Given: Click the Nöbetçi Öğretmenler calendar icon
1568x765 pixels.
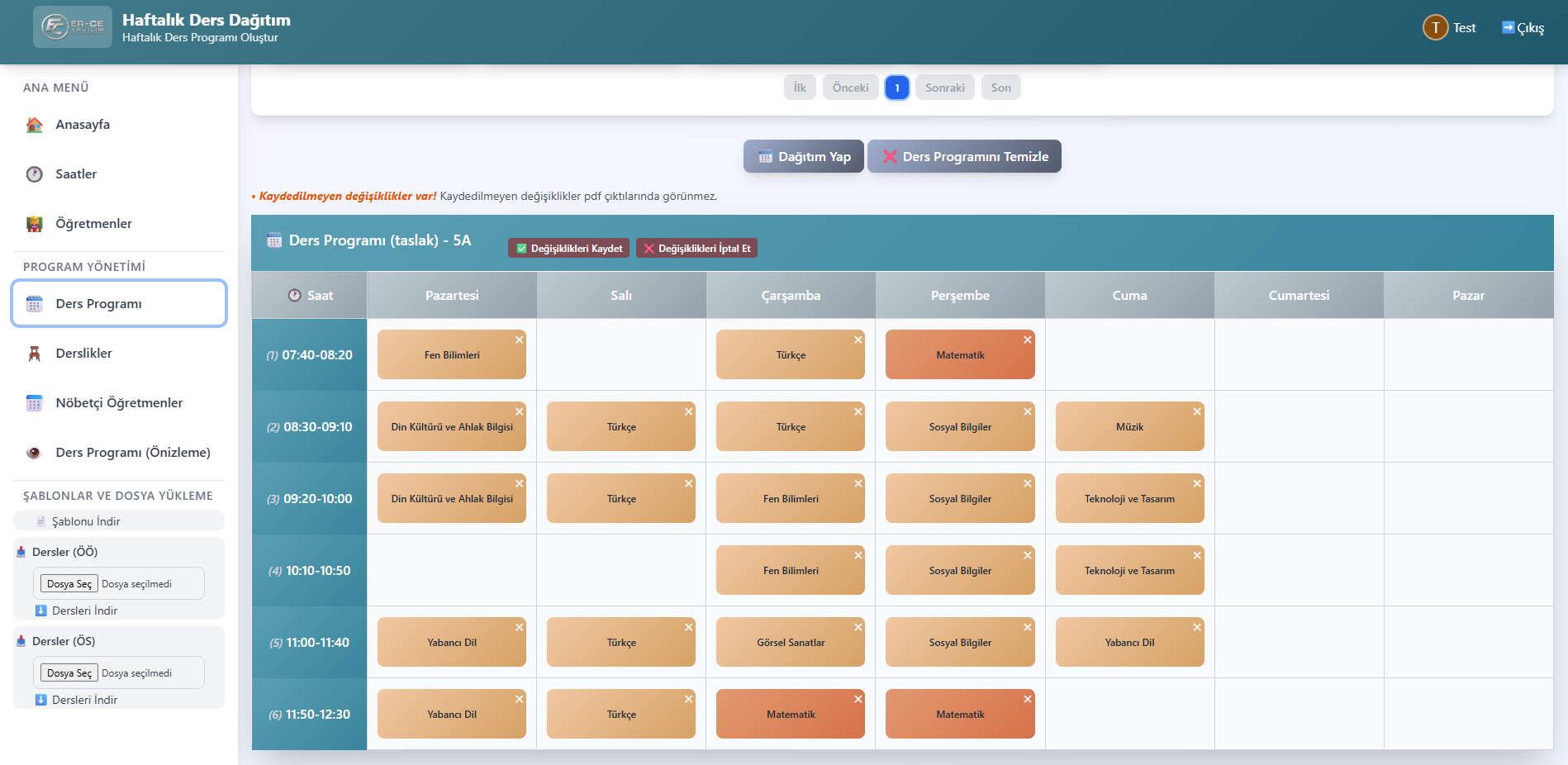Looking at the screenshot, I should tap(35, 403).
